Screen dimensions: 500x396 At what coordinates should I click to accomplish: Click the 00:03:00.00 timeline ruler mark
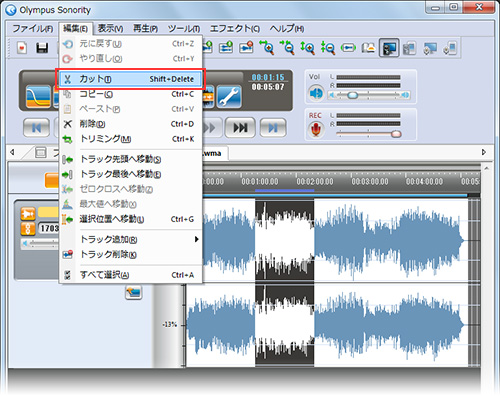click(x=370, y=182)
